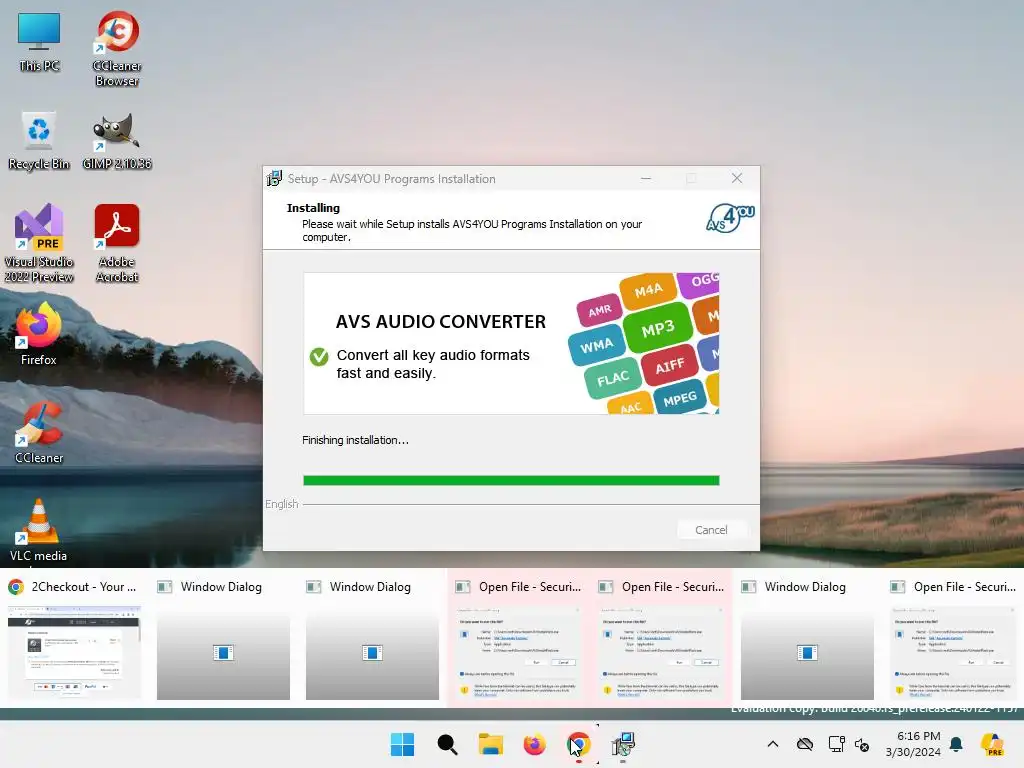Image resolution: width=1024 pixels, height=768 pixels.
Task: Select the third Window Dialog thumbnail
Action: [x=807, y=639]
